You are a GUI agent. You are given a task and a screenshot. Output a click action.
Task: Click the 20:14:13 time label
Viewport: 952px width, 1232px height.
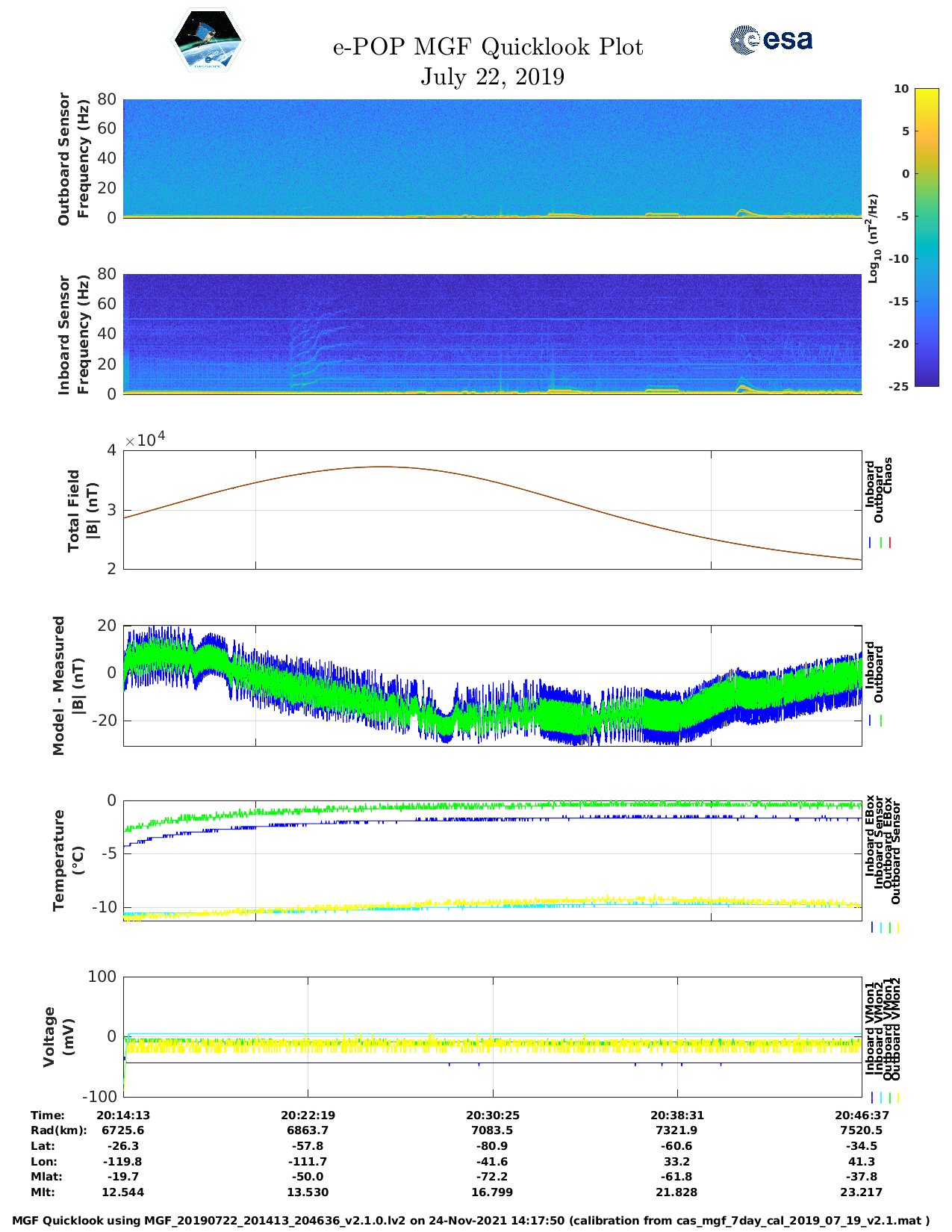(x=123, y=1115)
